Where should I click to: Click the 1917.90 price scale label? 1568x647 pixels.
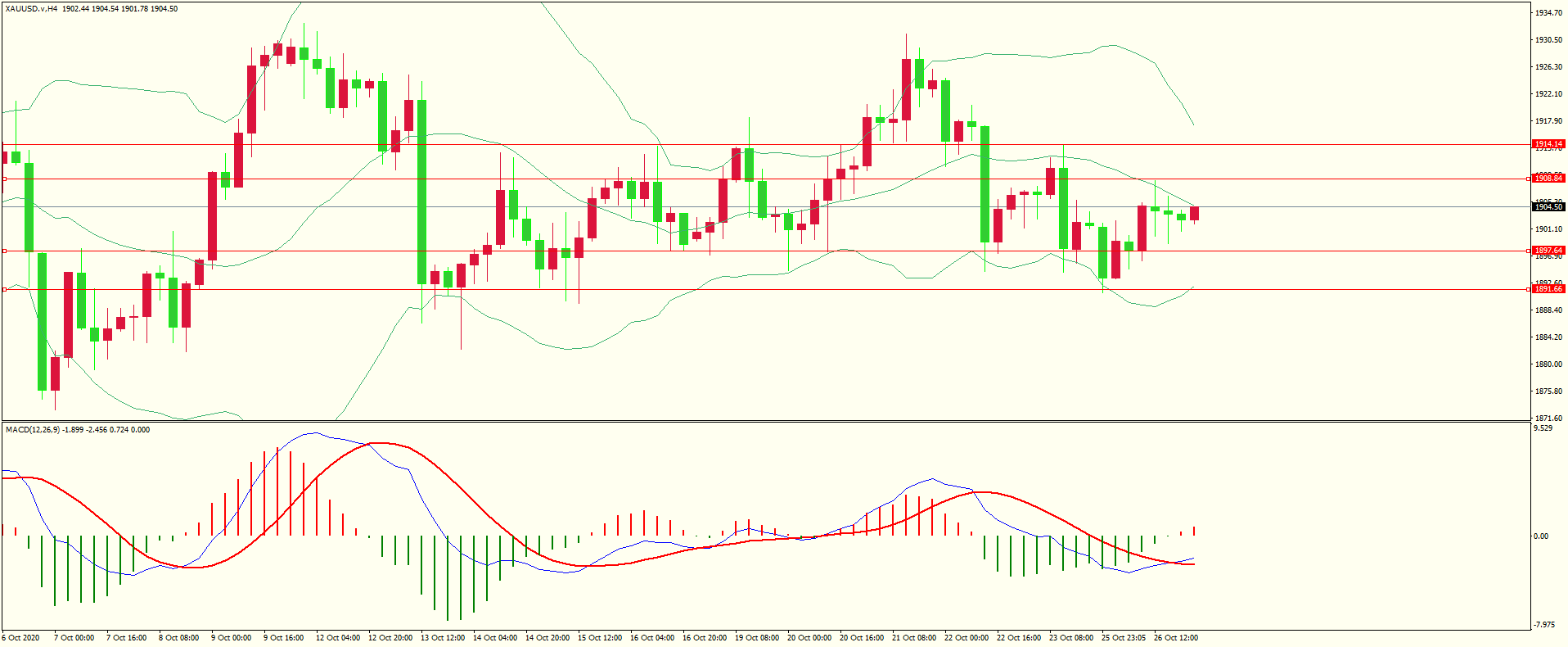(1549, 121)
